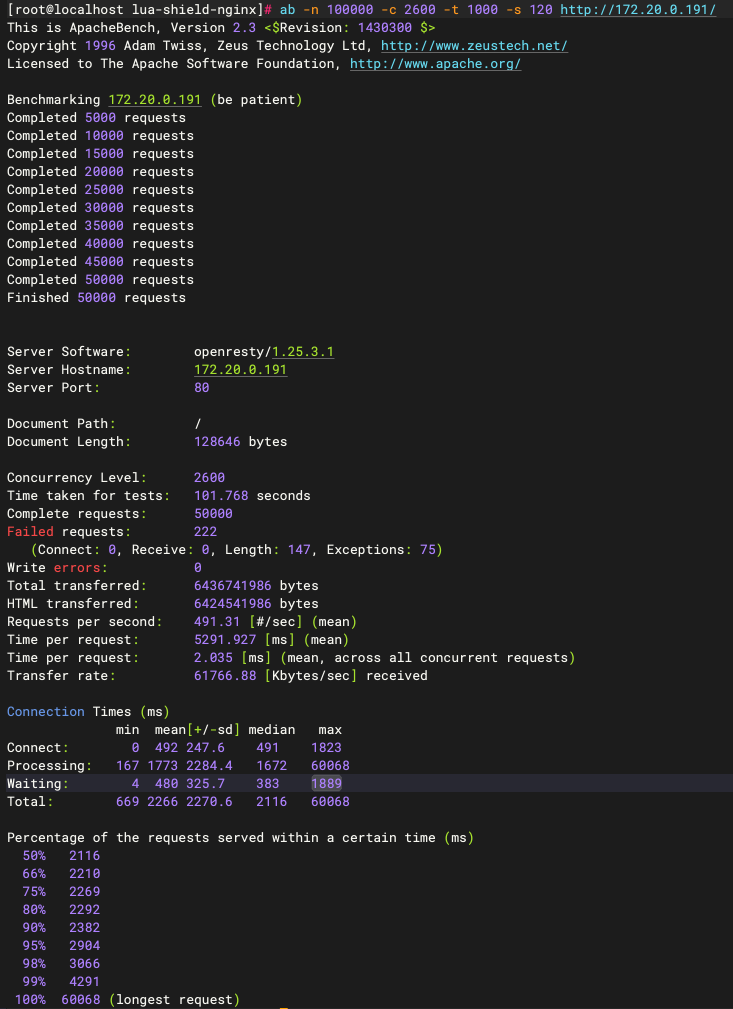Image resolution: width=733 pixels, height=1009 pixels.
Task: Click the 99% percentile value 4291
Action: click(x=85, y=982)
